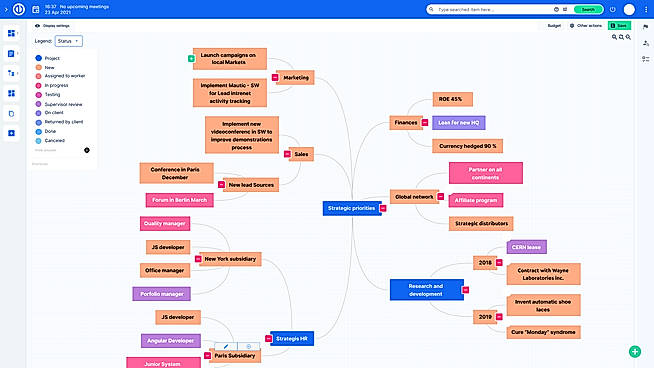Viewport: 654px width, 368px height.
Task: Collapse the Marketing node branch
Action: 275,78
